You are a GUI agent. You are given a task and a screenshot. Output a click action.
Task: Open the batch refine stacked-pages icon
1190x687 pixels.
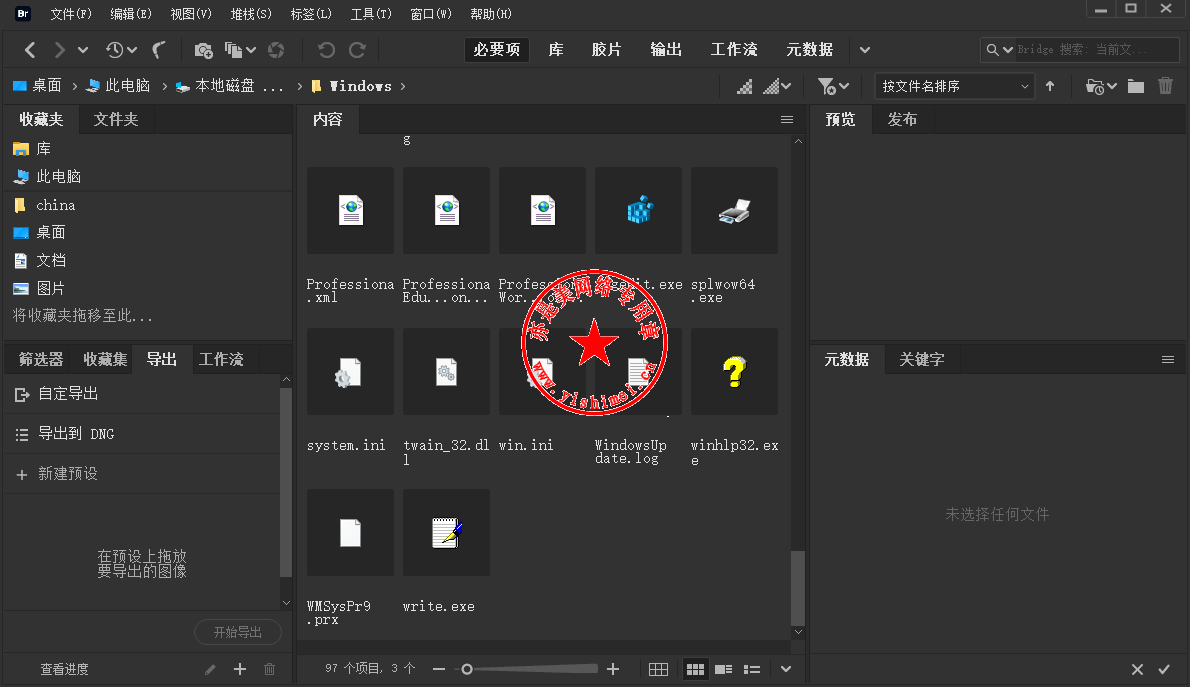[233, 50]
